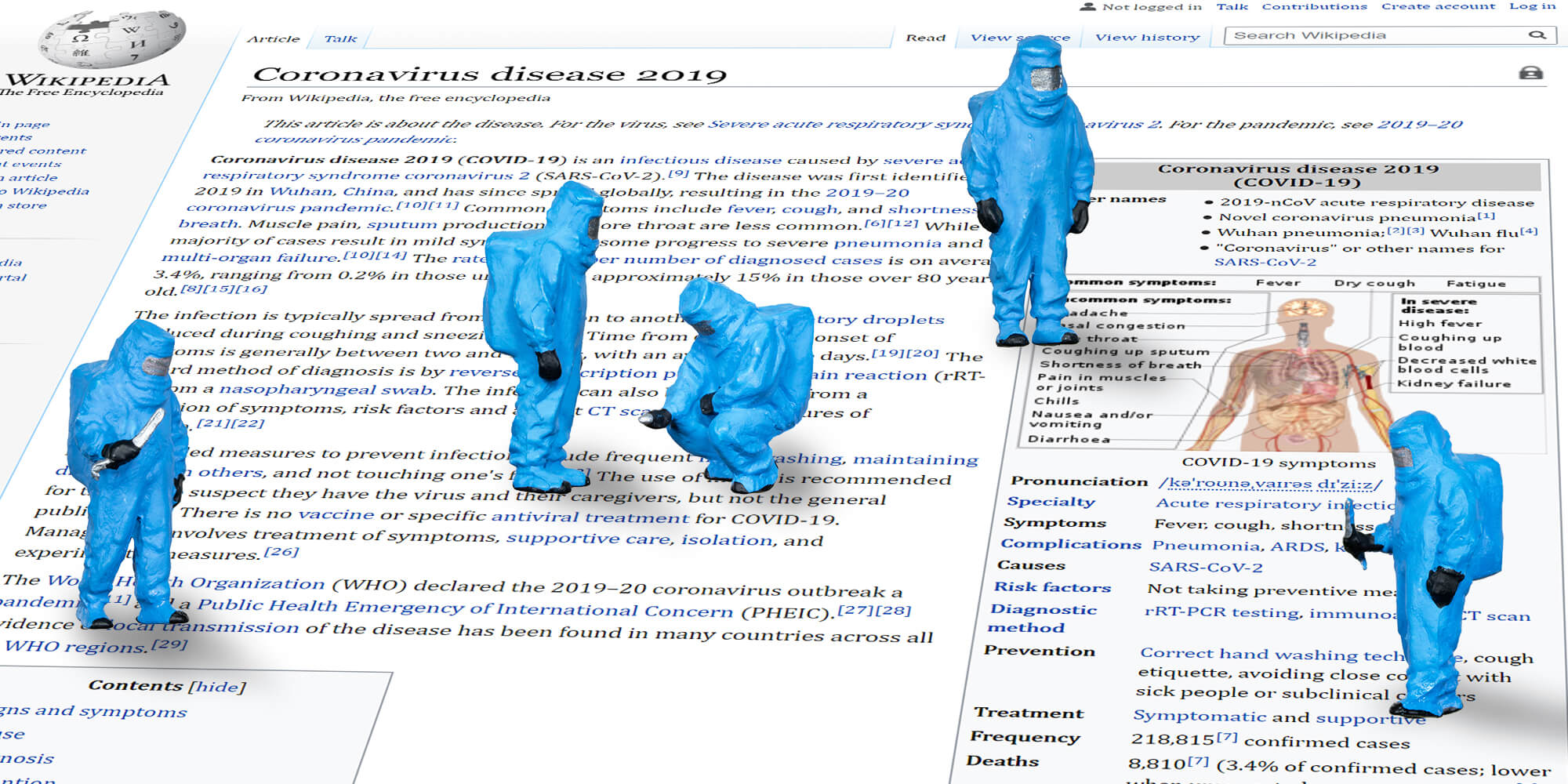Select the Article tab

click(x=272, y=38)
